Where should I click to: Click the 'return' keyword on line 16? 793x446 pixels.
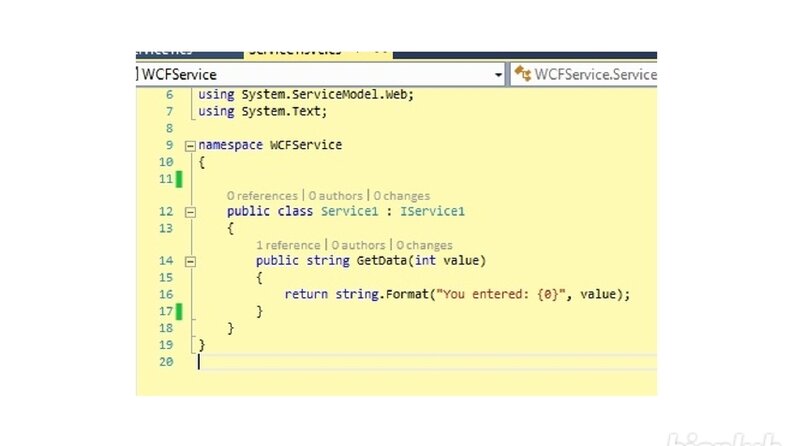click(306, 294)
